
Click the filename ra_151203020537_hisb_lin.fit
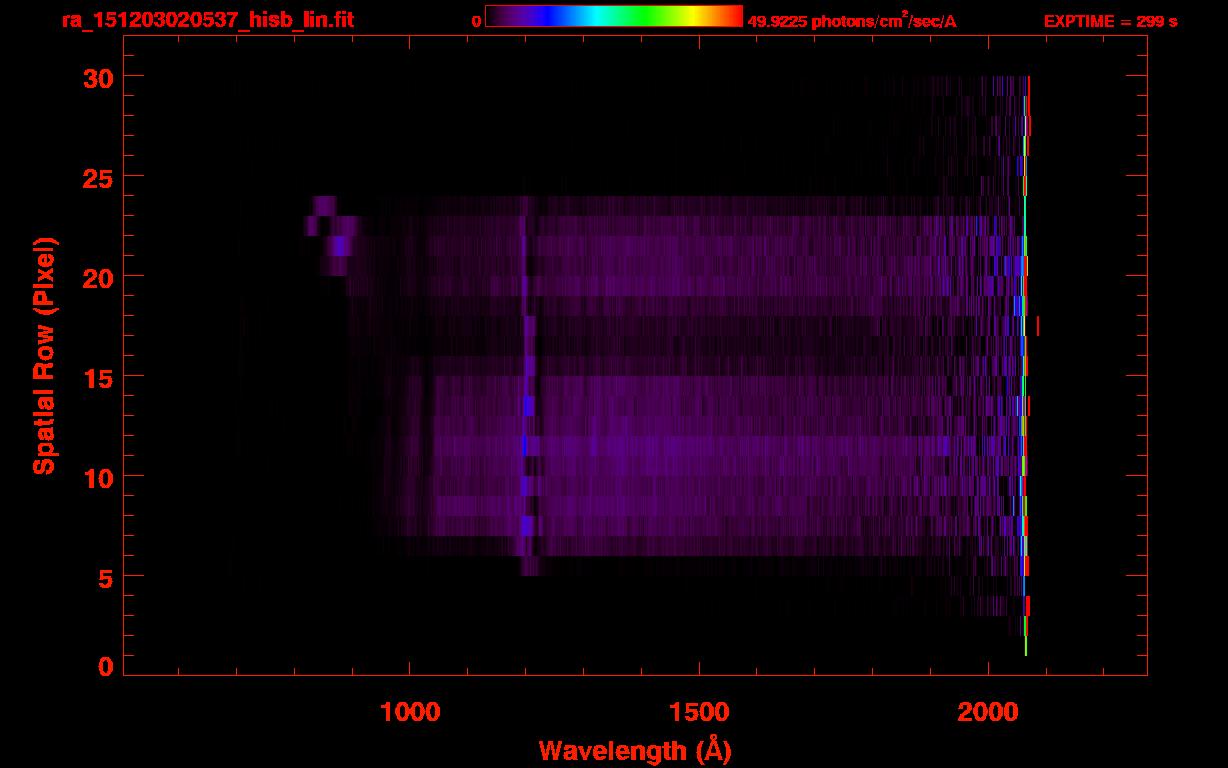207,20
